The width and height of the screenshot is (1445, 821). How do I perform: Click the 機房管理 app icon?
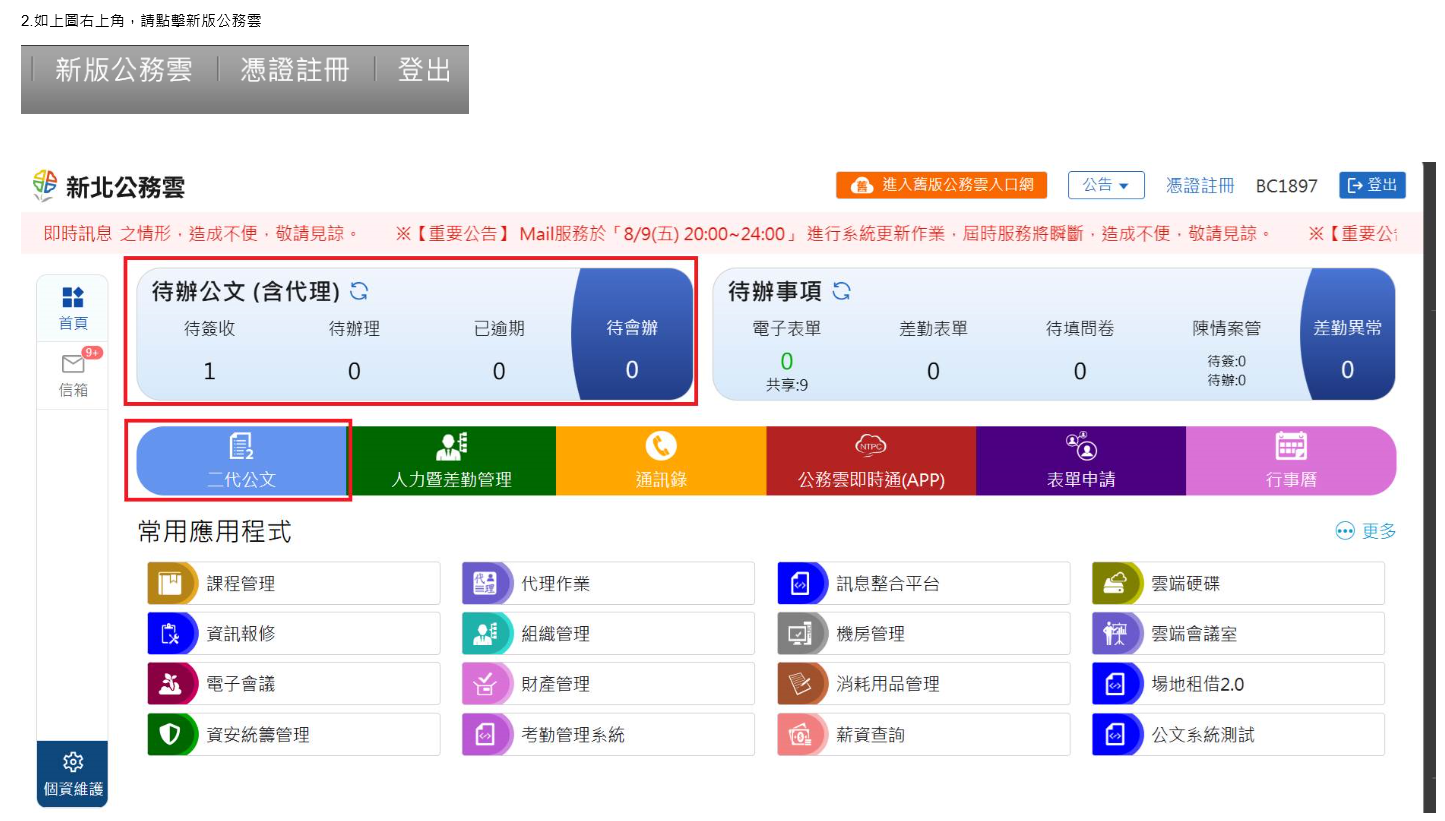click(x=800, y=634)
